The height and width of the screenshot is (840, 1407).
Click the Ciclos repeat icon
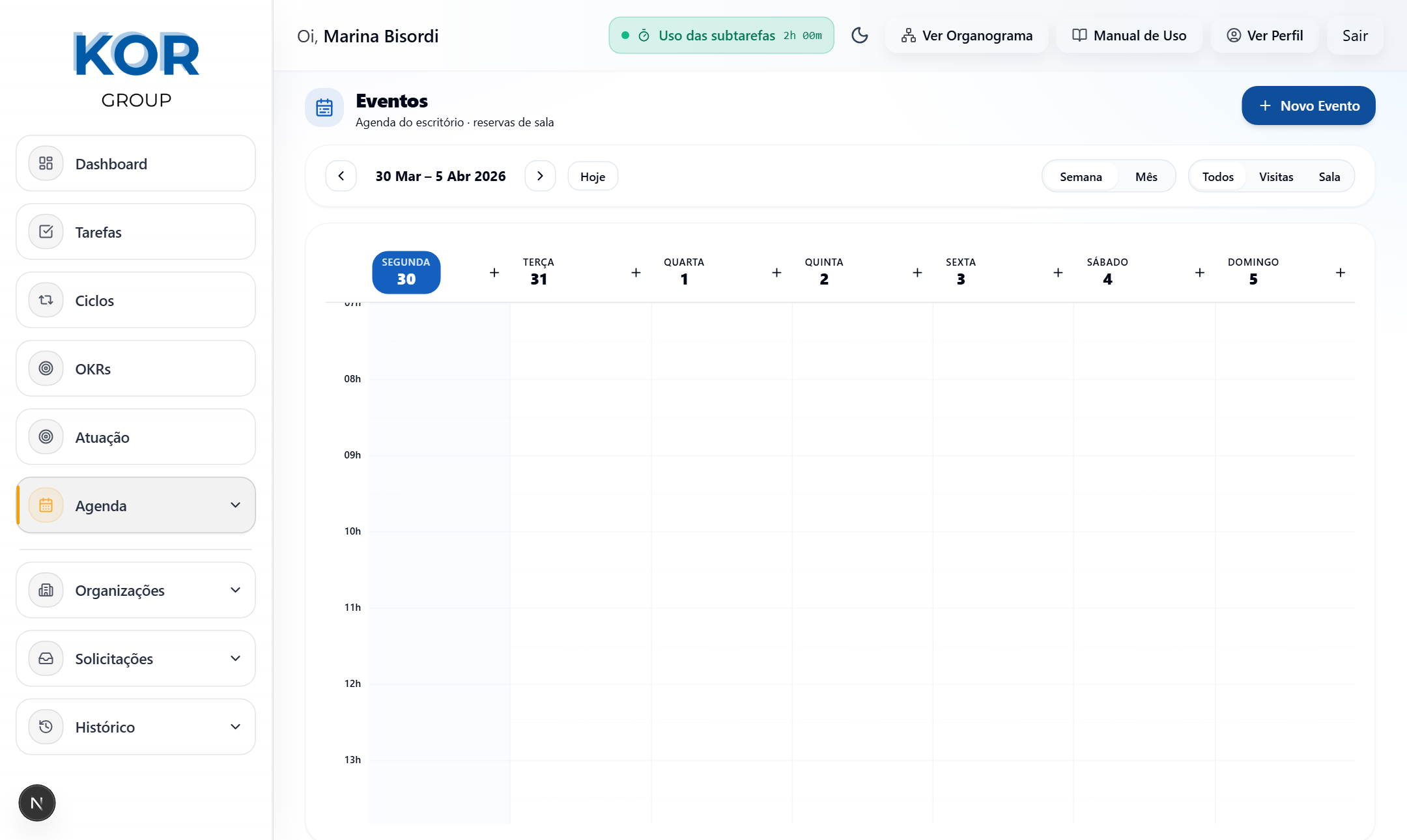coord(46,300)
